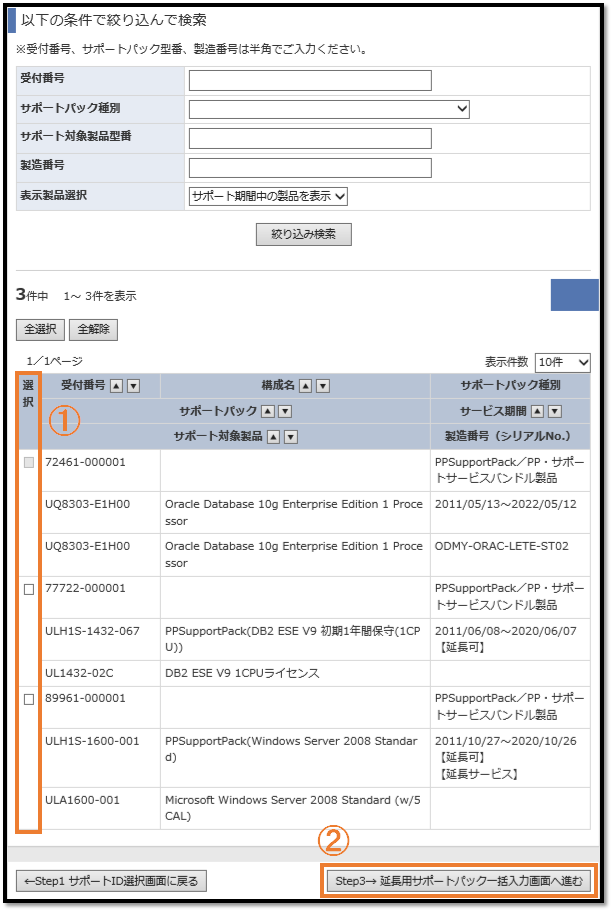The image size is (613, 912).
Task: Select checkbox for 受付番号 89961-000001
Action: pos(29,698)
